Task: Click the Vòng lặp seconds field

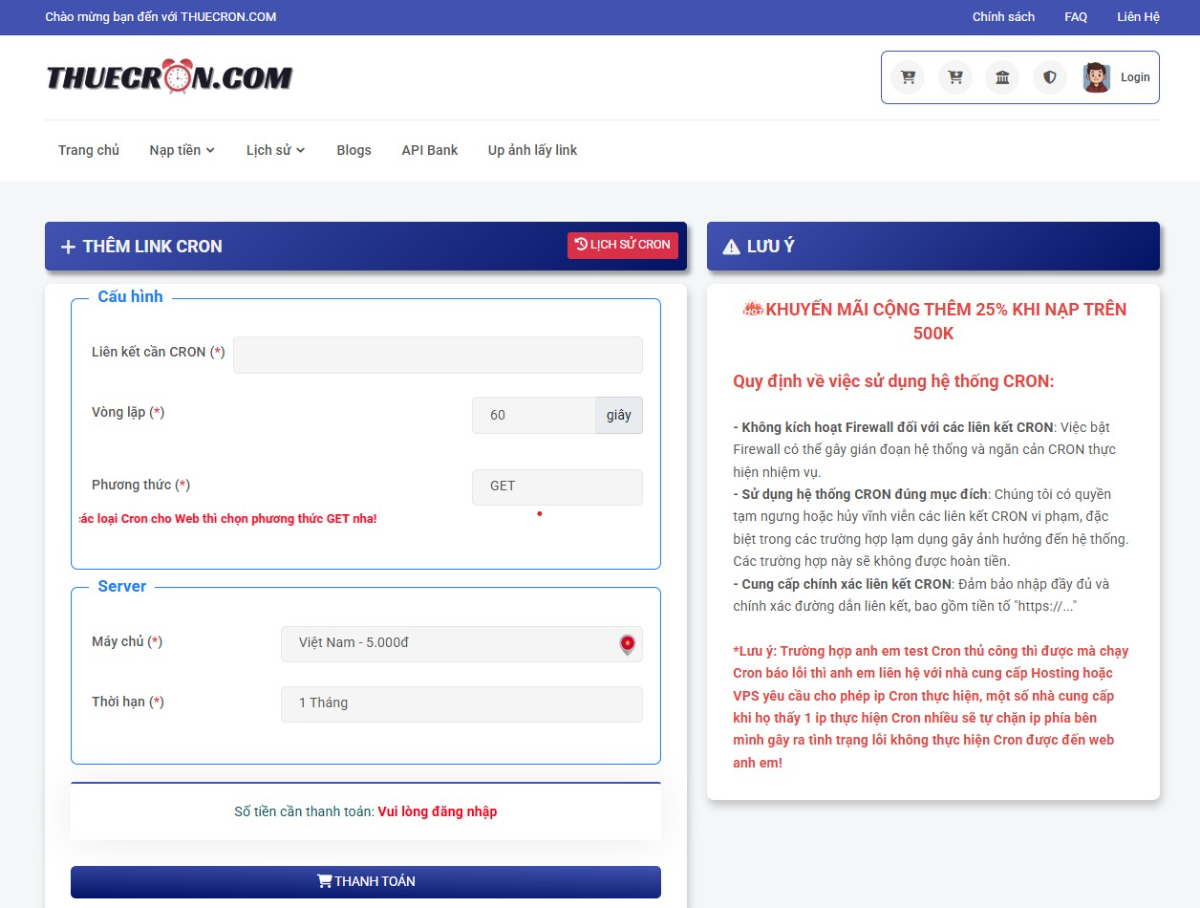Action: pos(533,416)
